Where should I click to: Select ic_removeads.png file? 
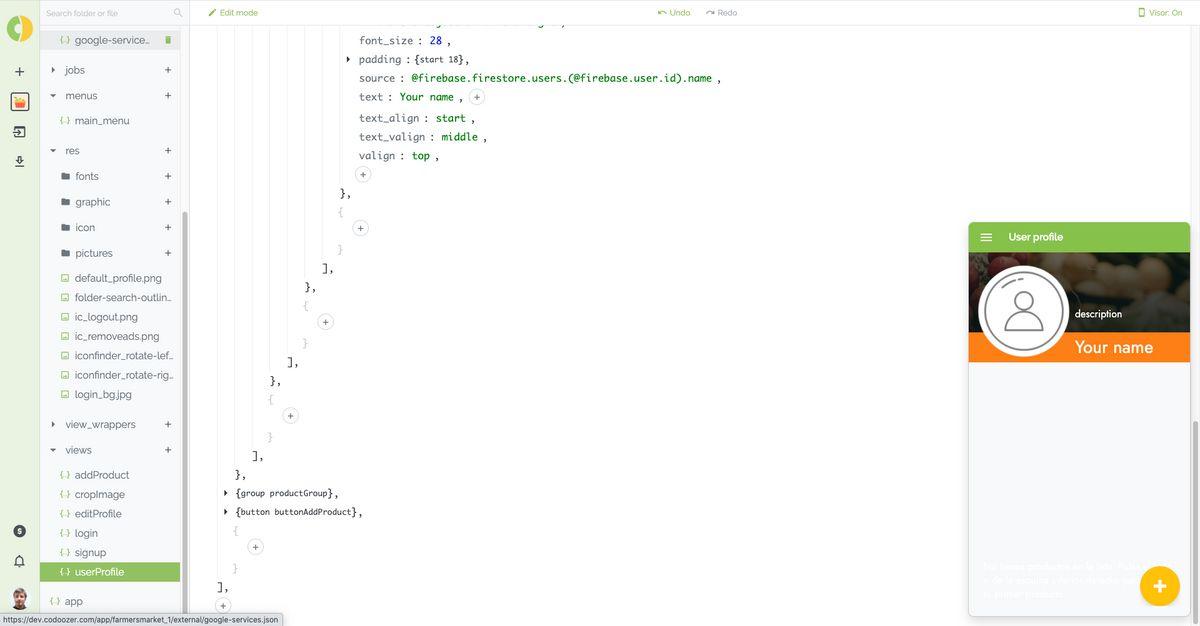click(x=117, y=336)
